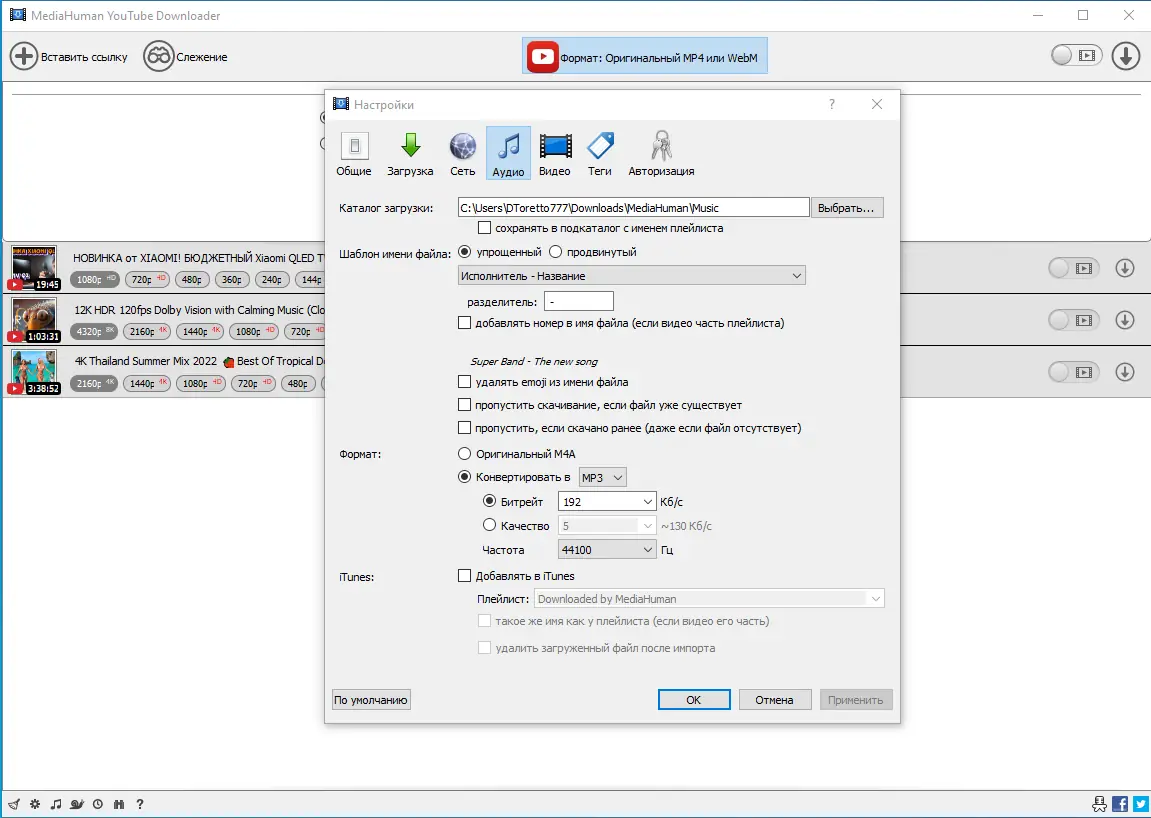Start all downloads with the top-right arrow
This screenshot has height=818, width=1151.
1125,56
